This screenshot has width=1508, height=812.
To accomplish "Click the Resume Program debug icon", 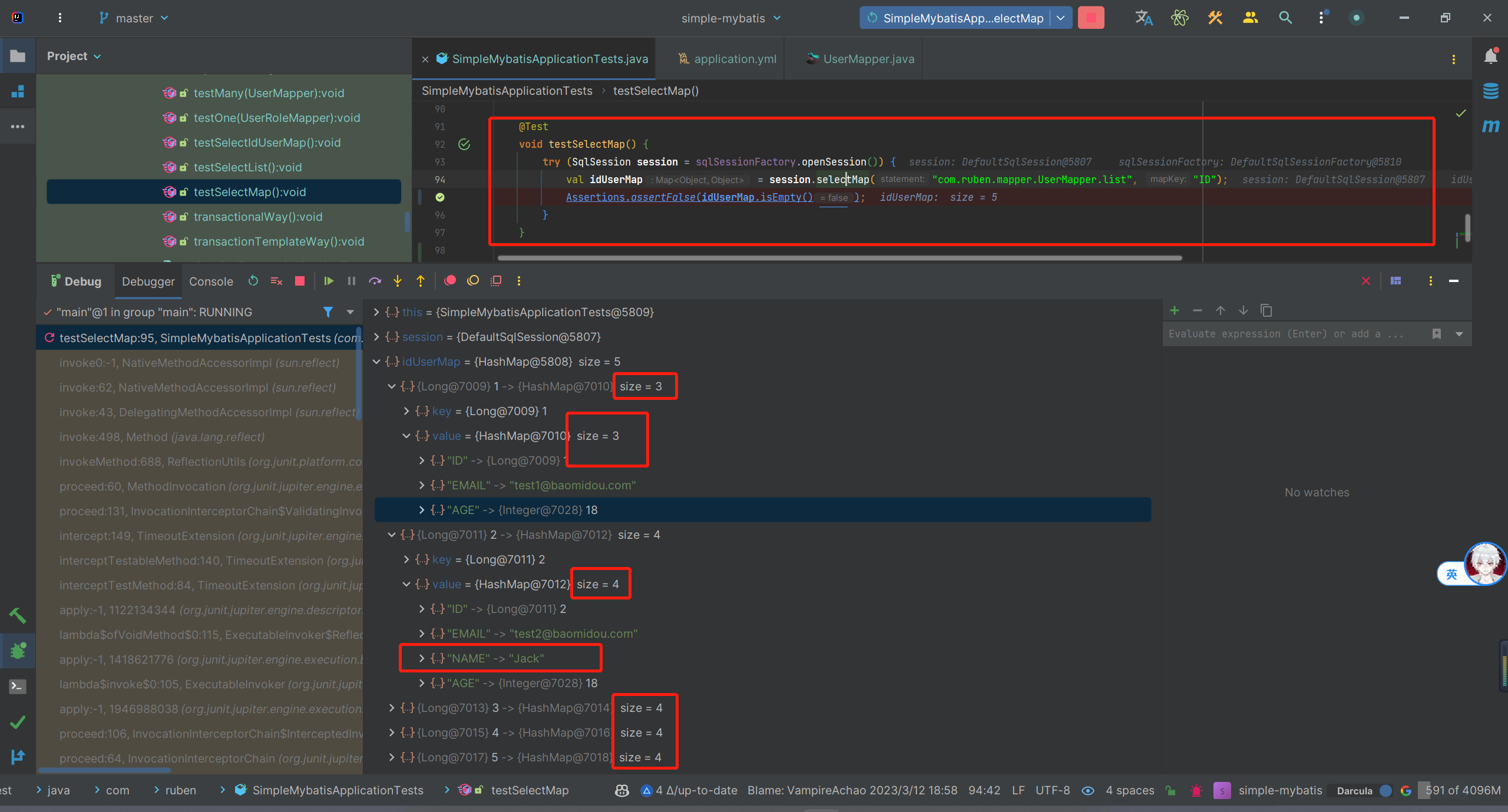I will pyautogui.click(x=329, y=281).
